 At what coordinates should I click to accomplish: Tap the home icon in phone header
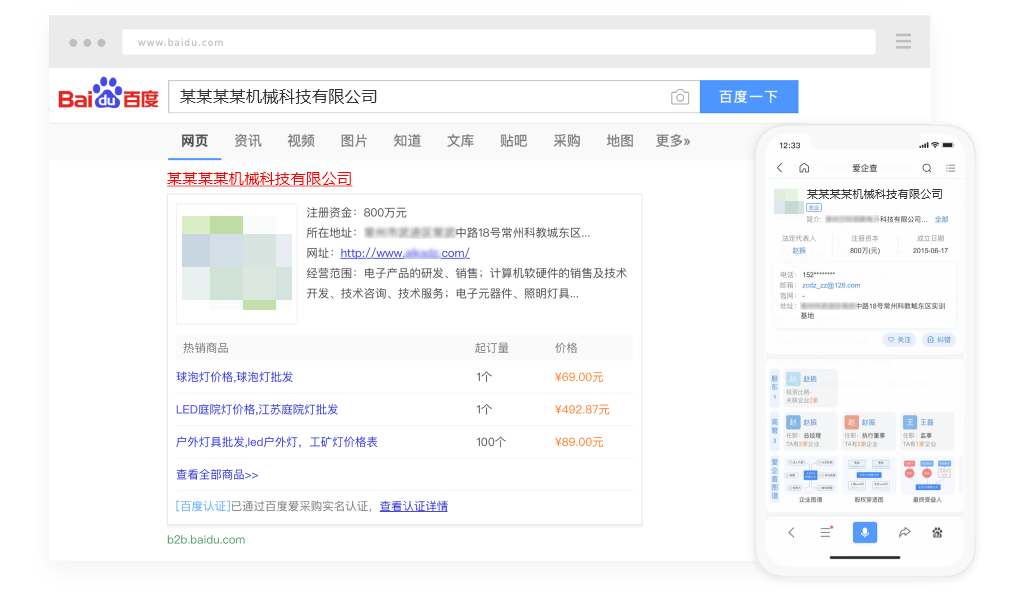point(804,168)
